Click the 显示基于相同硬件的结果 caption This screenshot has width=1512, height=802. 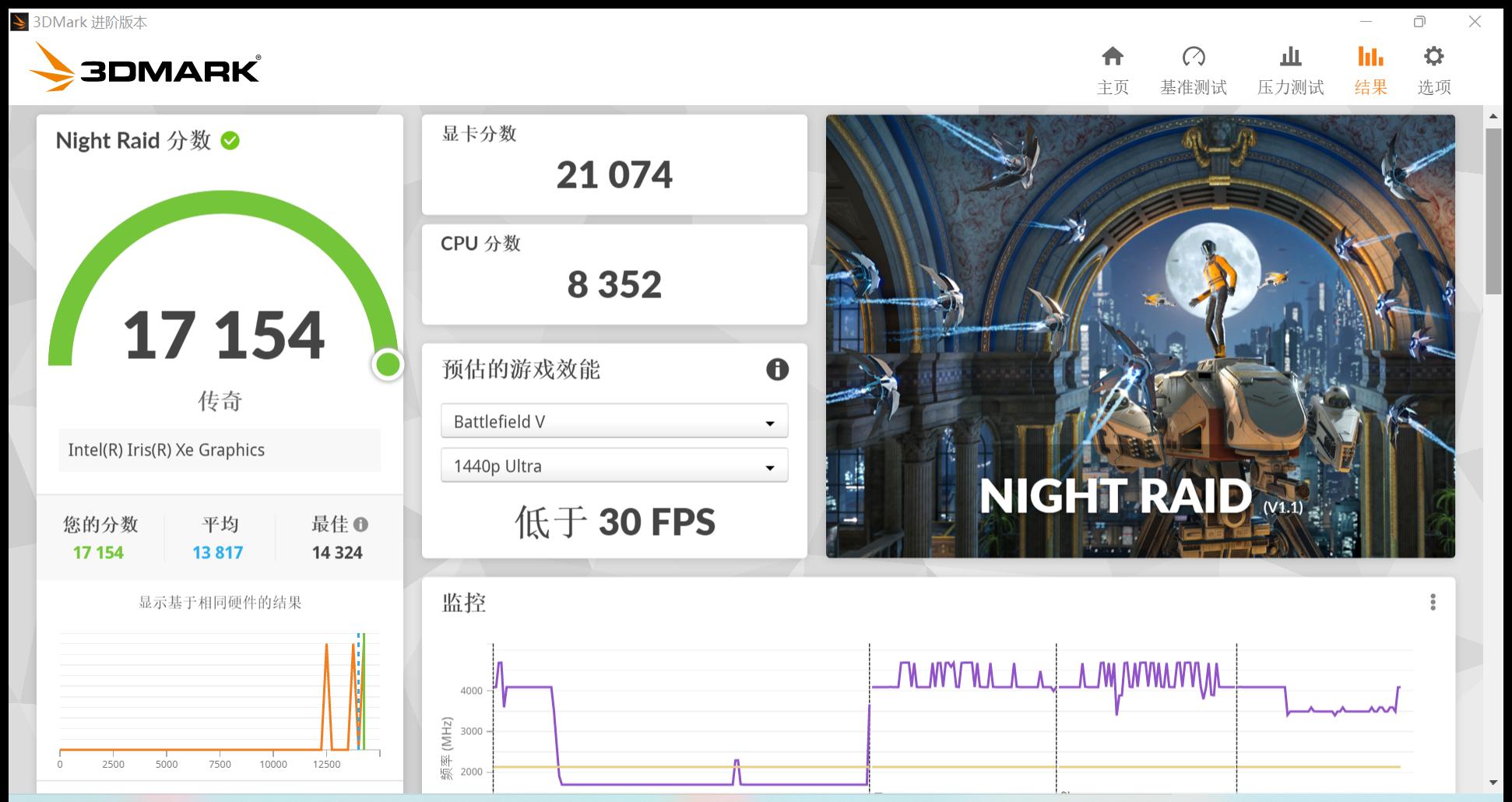pos(220,603)
